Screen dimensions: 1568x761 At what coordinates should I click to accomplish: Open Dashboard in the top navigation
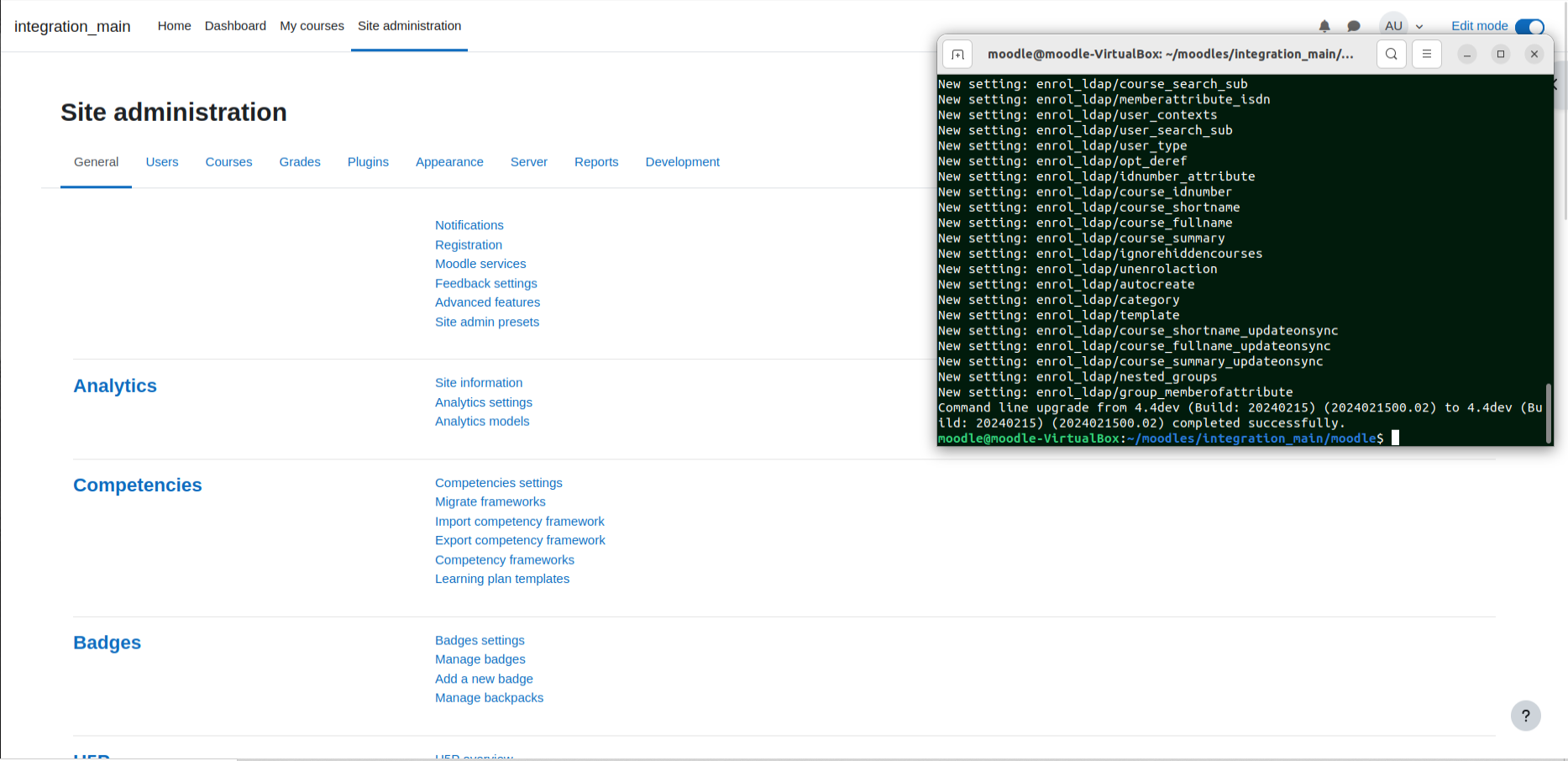[235, 26]
